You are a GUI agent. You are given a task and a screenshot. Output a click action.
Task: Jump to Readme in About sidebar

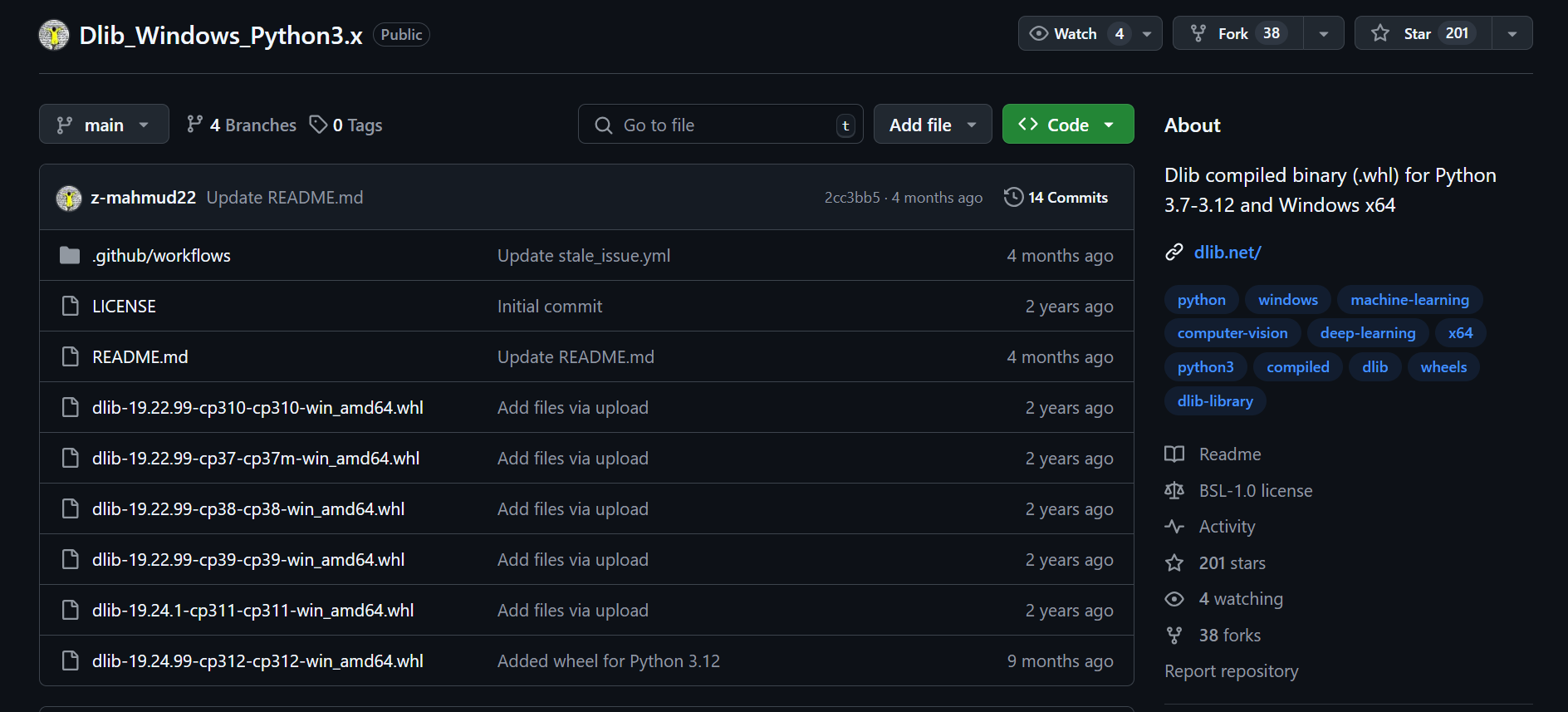pyautogui.click(x=1230, y=454)
